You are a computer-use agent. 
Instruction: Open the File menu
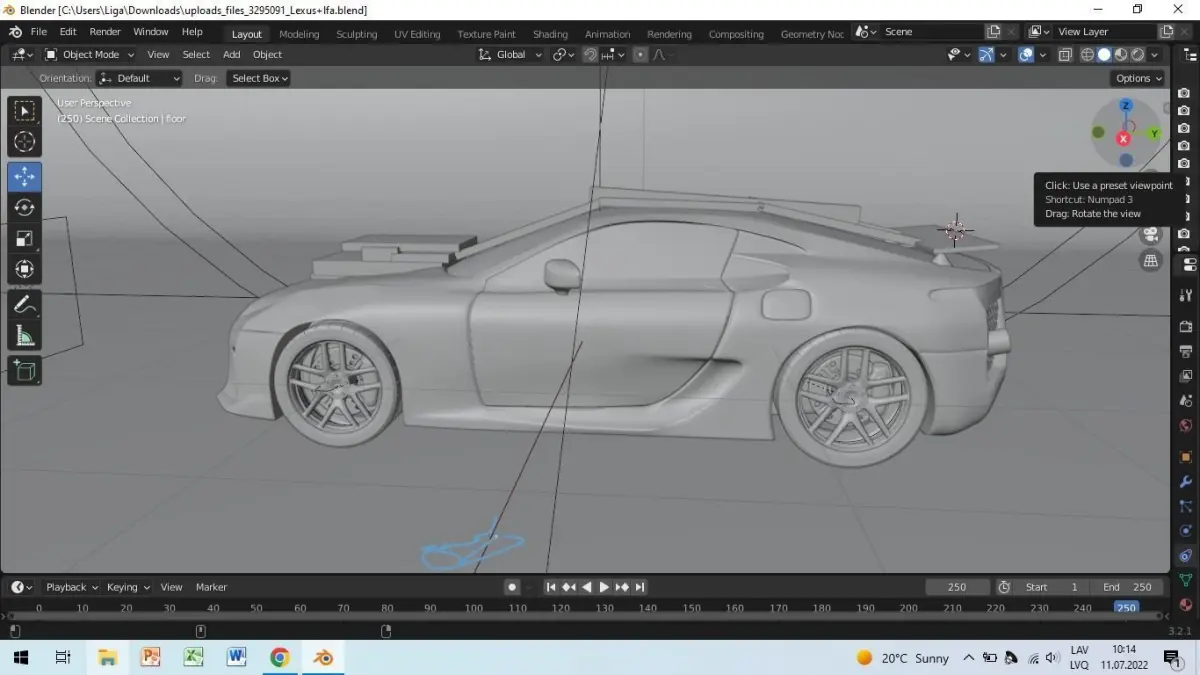[38, 32]
